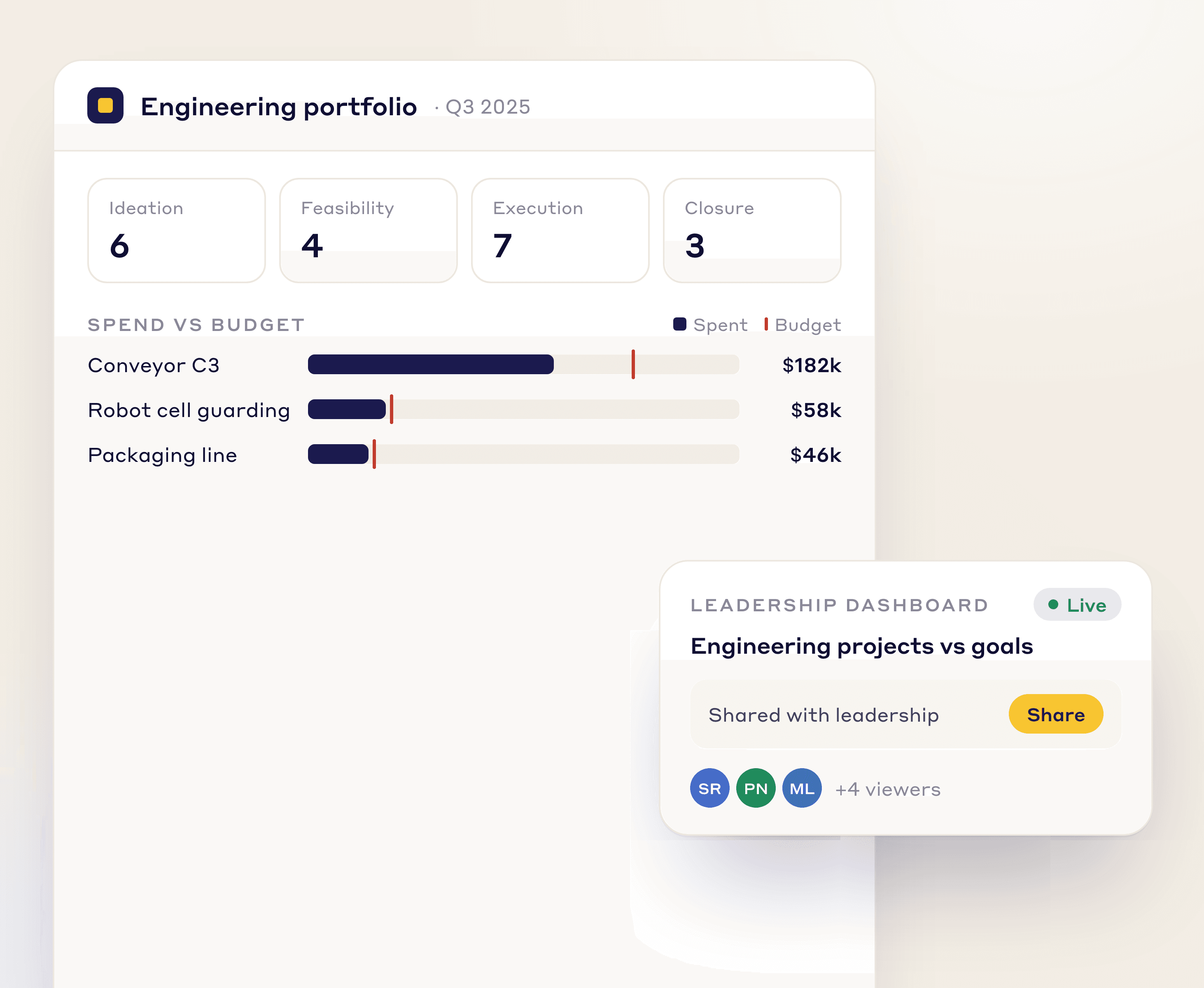
Task: Click the Spent legend swatch
Action: 680,324
